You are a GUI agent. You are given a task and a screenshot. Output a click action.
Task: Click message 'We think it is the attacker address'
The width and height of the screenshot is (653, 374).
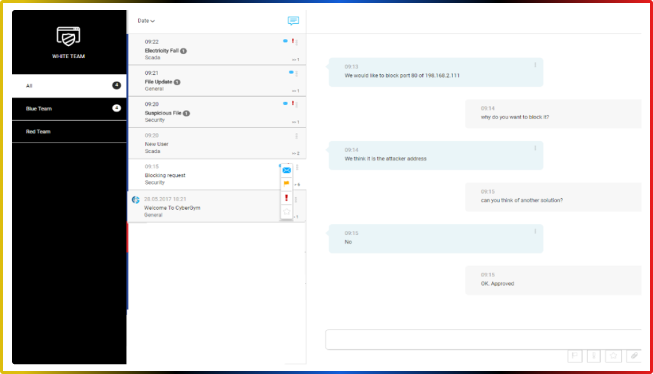[x=436, y=155]
